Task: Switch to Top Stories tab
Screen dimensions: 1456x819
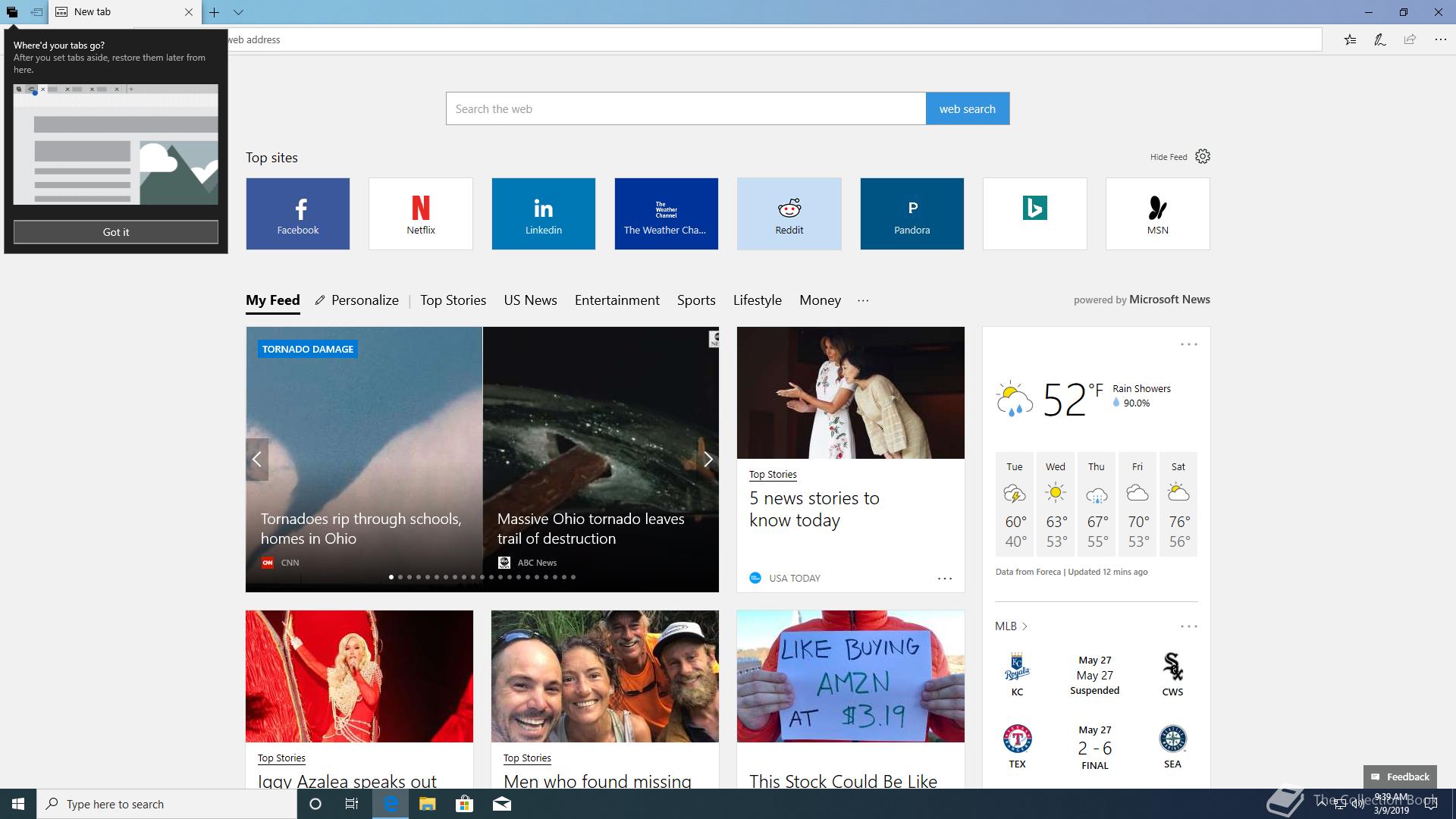Action: 453,300
